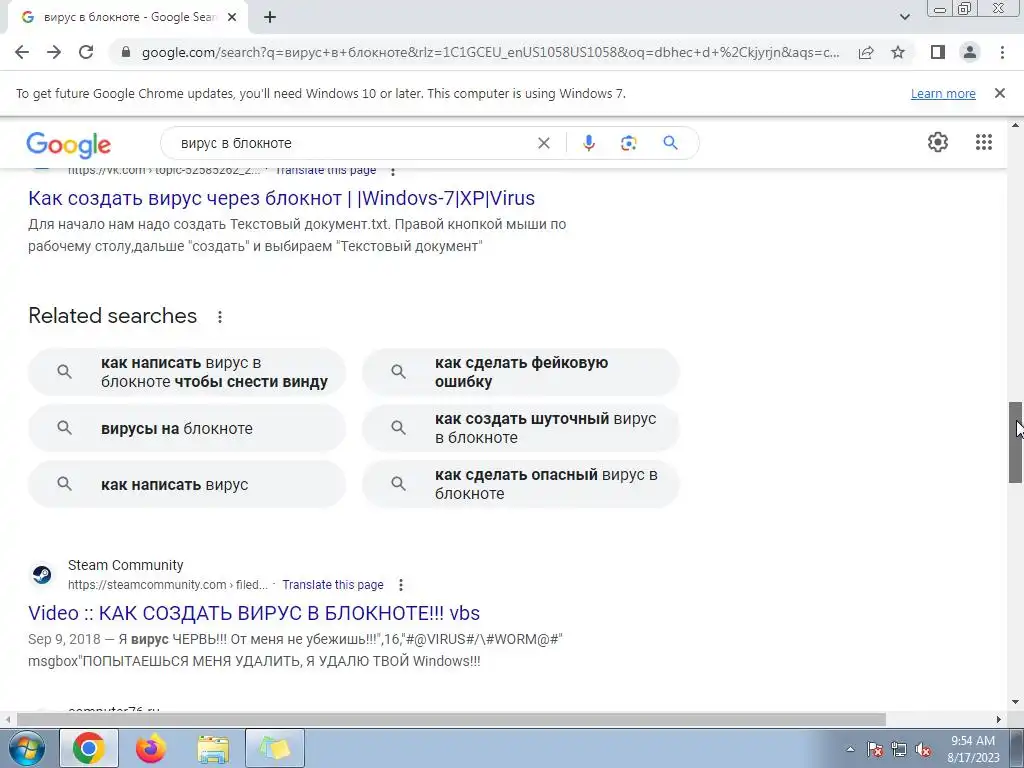Show hidden system tray icons

pyautogui.click(x=850, y=749)
